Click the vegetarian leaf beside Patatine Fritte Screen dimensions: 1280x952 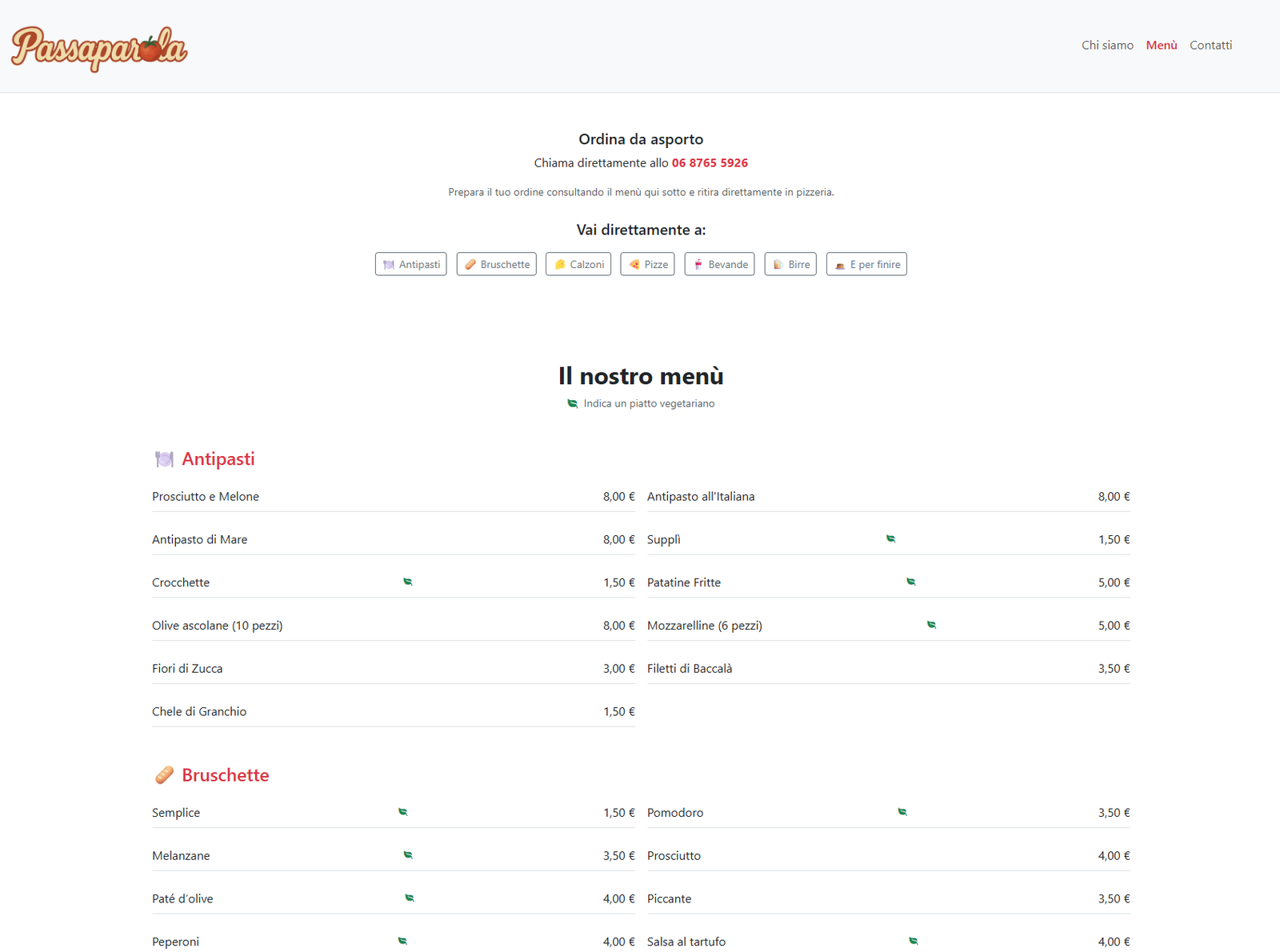[x=910, y=582]
